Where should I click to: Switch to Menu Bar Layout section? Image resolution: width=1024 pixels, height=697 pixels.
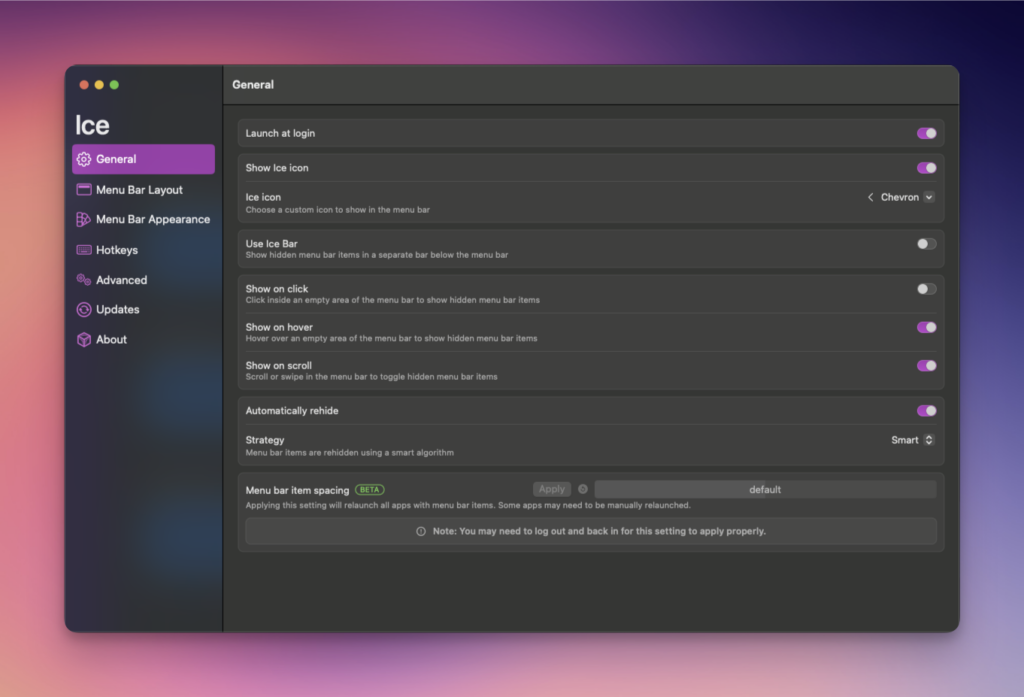(143, 189)
